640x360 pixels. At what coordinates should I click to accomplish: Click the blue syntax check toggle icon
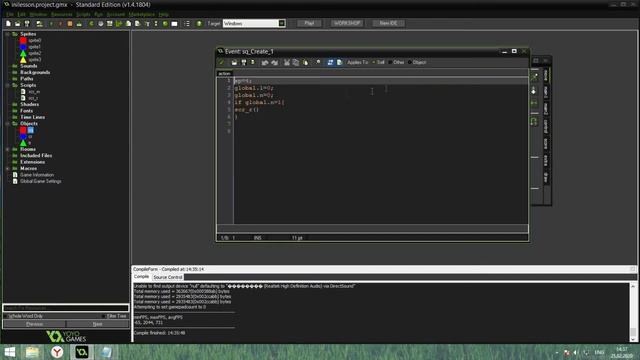[x=330, y=62]
